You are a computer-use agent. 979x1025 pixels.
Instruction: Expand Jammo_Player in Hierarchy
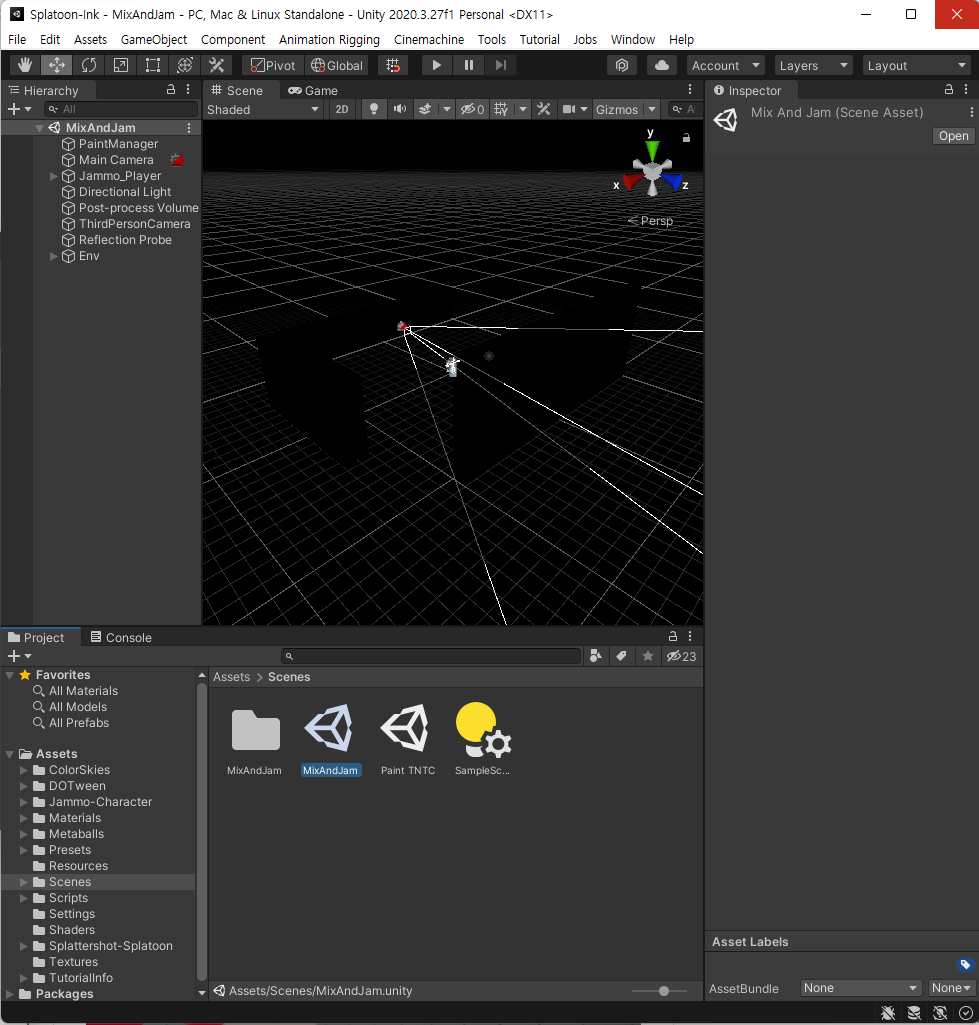point(54,176)
